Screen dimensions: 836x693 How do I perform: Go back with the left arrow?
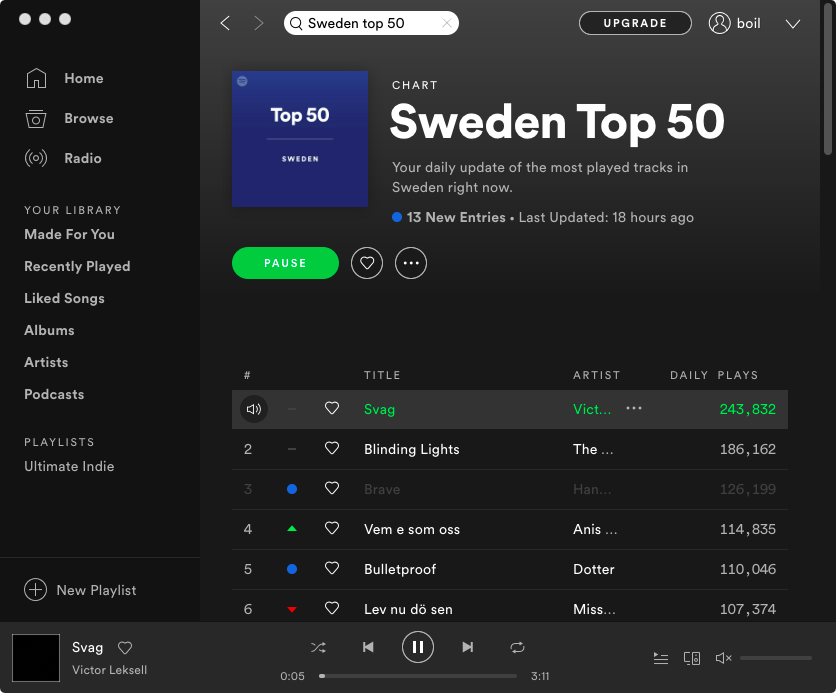tap(226, 23)
